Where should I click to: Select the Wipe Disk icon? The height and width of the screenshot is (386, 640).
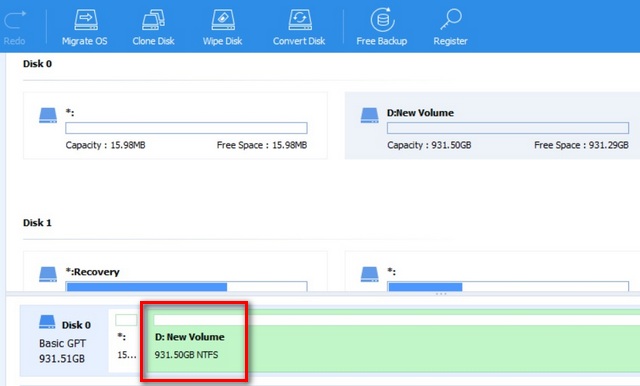[223, 20]
